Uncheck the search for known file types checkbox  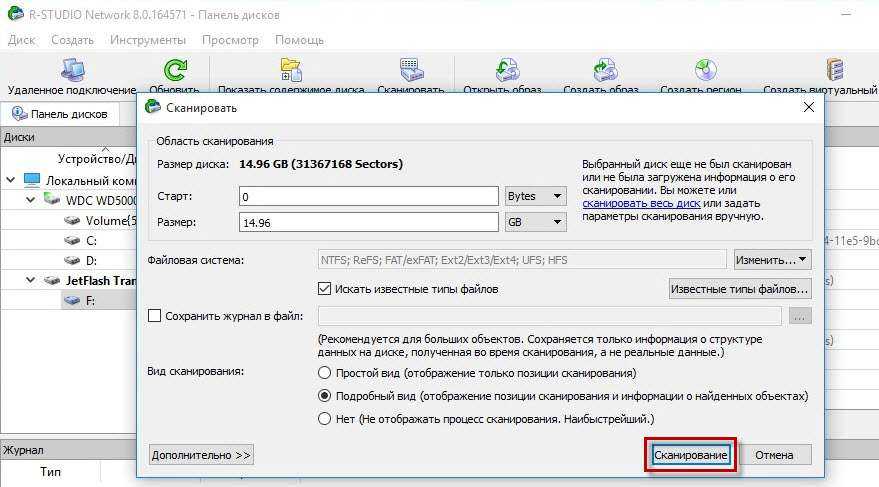click(x=324, y=289)
